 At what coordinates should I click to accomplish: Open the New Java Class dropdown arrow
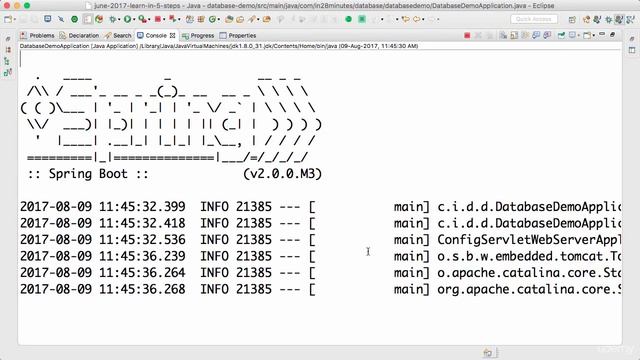[x=218, y=19]
